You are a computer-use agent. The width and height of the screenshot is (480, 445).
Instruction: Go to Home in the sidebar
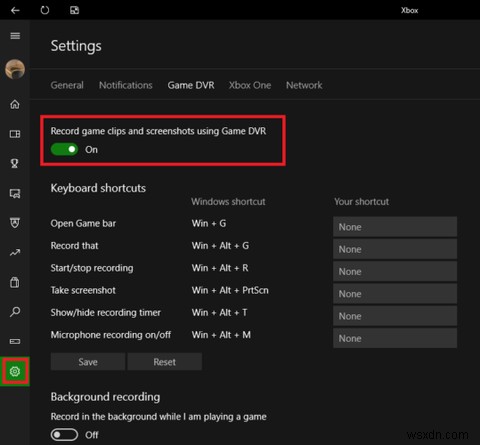(15, 104)
